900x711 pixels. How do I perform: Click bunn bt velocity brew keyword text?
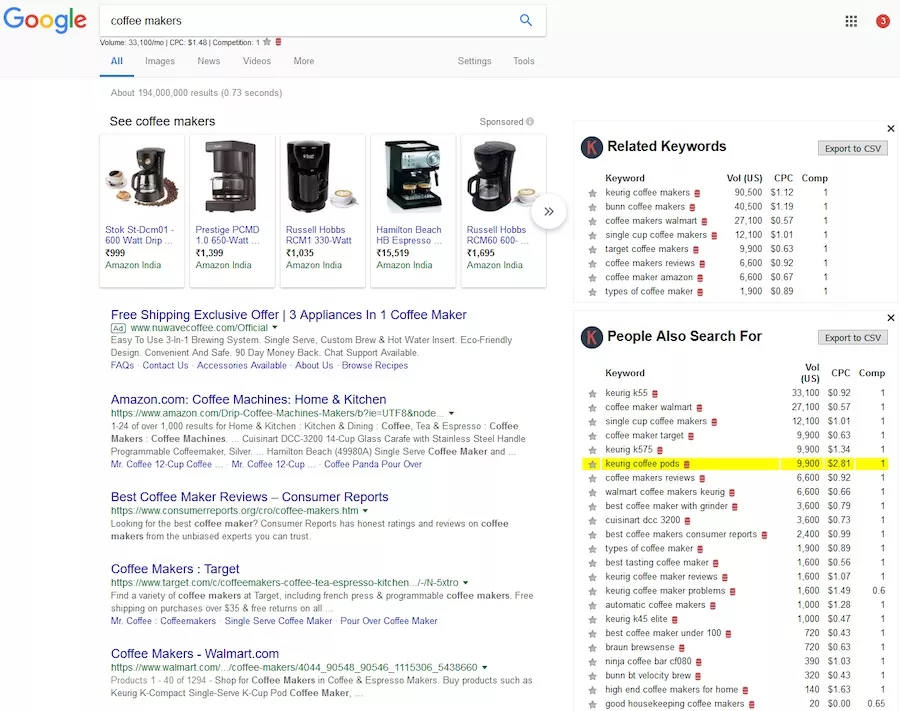coord(648,675)
